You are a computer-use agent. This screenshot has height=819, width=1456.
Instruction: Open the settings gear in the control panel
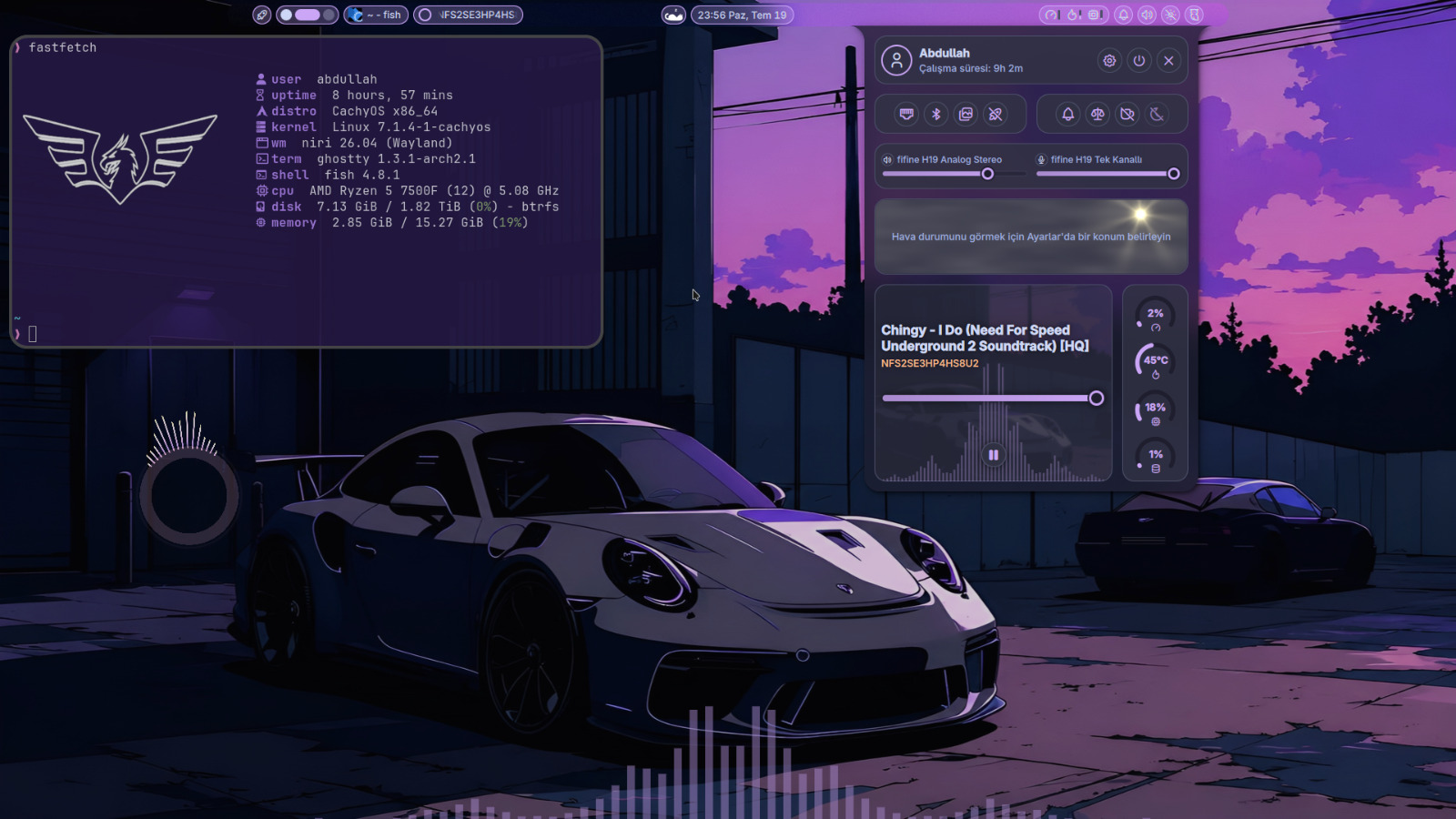coord(1109,61)
